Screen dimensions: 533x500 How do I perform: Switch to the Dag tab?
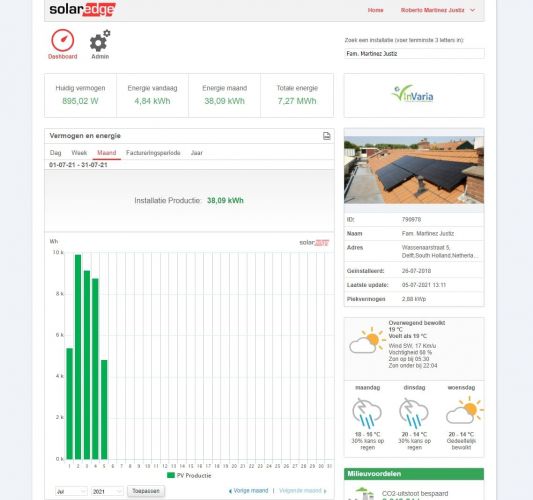55,153
